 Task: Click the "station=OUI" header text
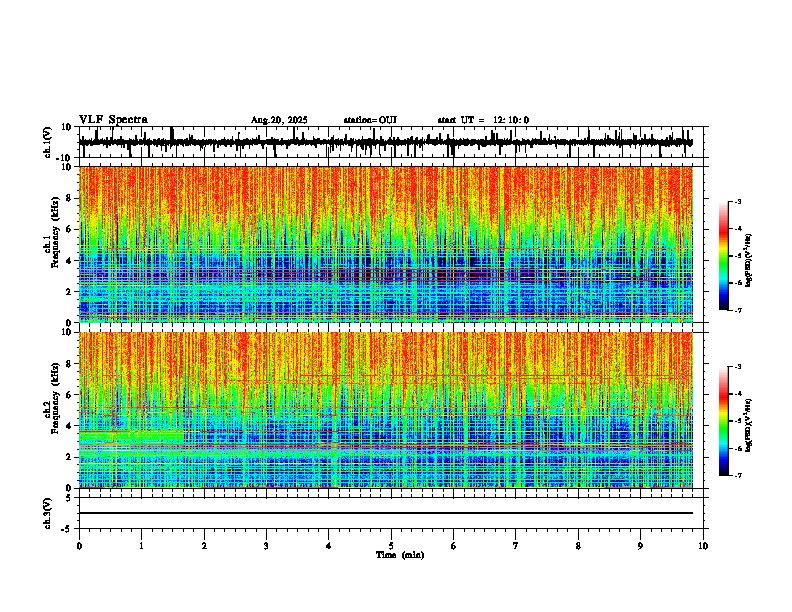point(370,120)
